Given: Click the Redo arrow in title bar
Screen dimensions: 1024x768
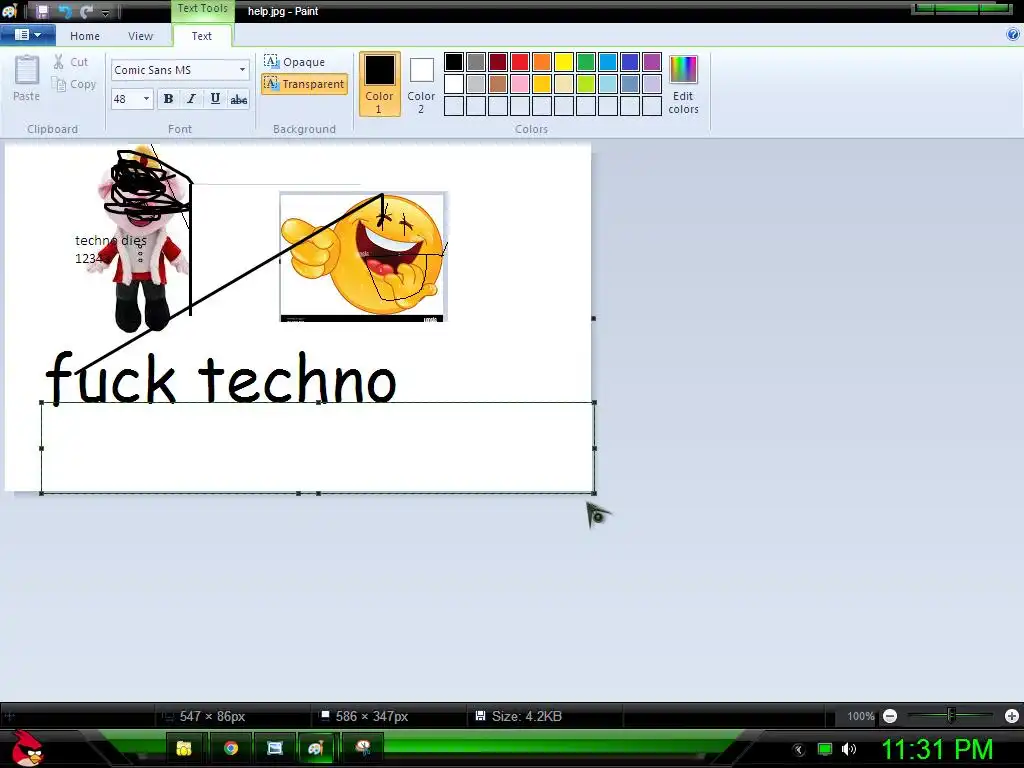Looking at the screenshot, I should pyautogui.click(x=86, y=11).
